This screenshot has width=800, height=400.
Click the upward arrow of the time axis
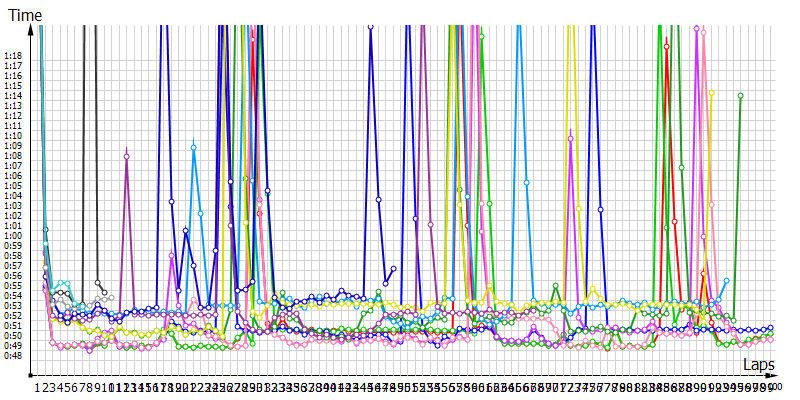click(x=31, y=28)
